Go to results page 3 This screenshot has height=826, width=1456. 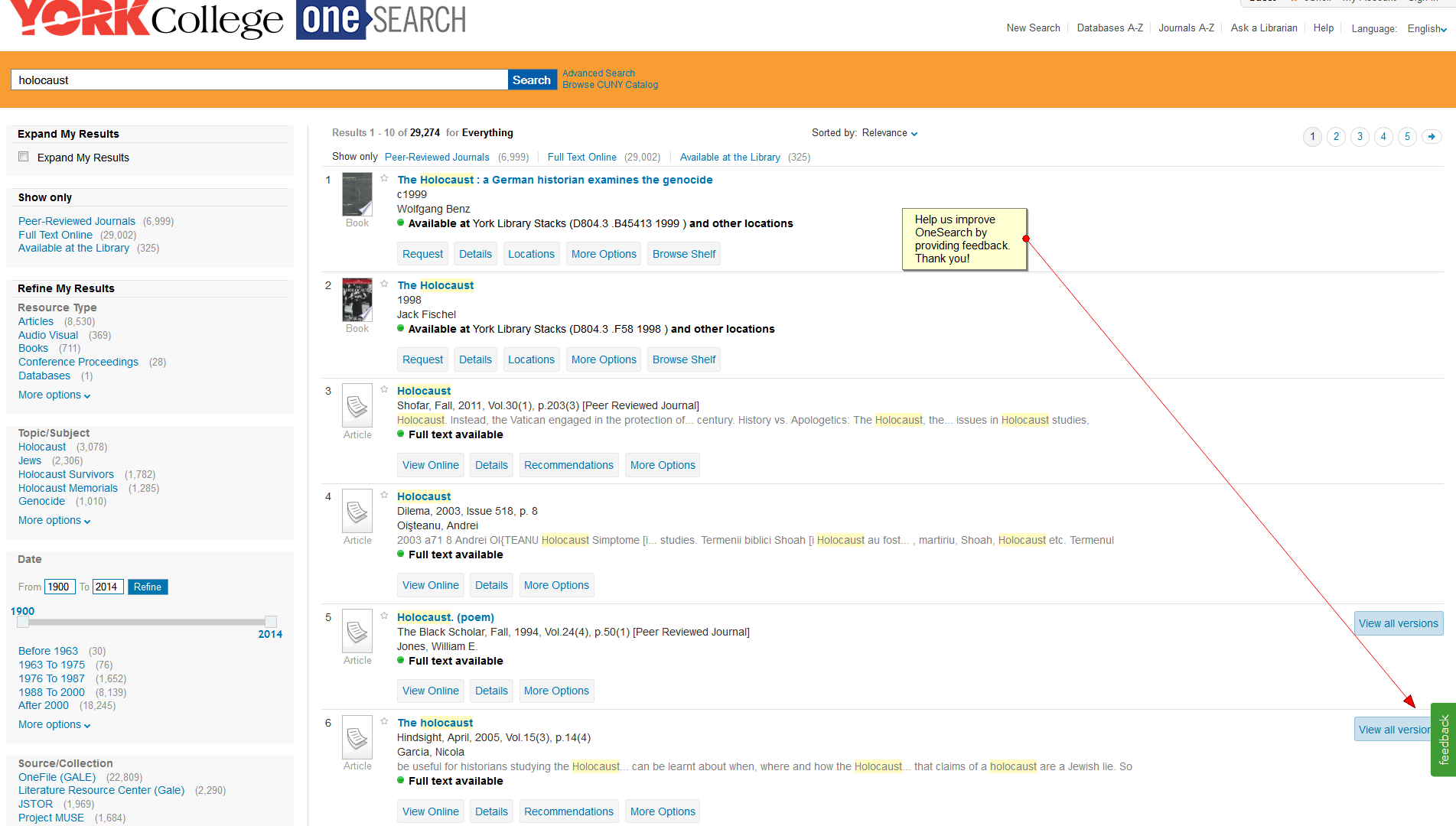coord(1360,136)
